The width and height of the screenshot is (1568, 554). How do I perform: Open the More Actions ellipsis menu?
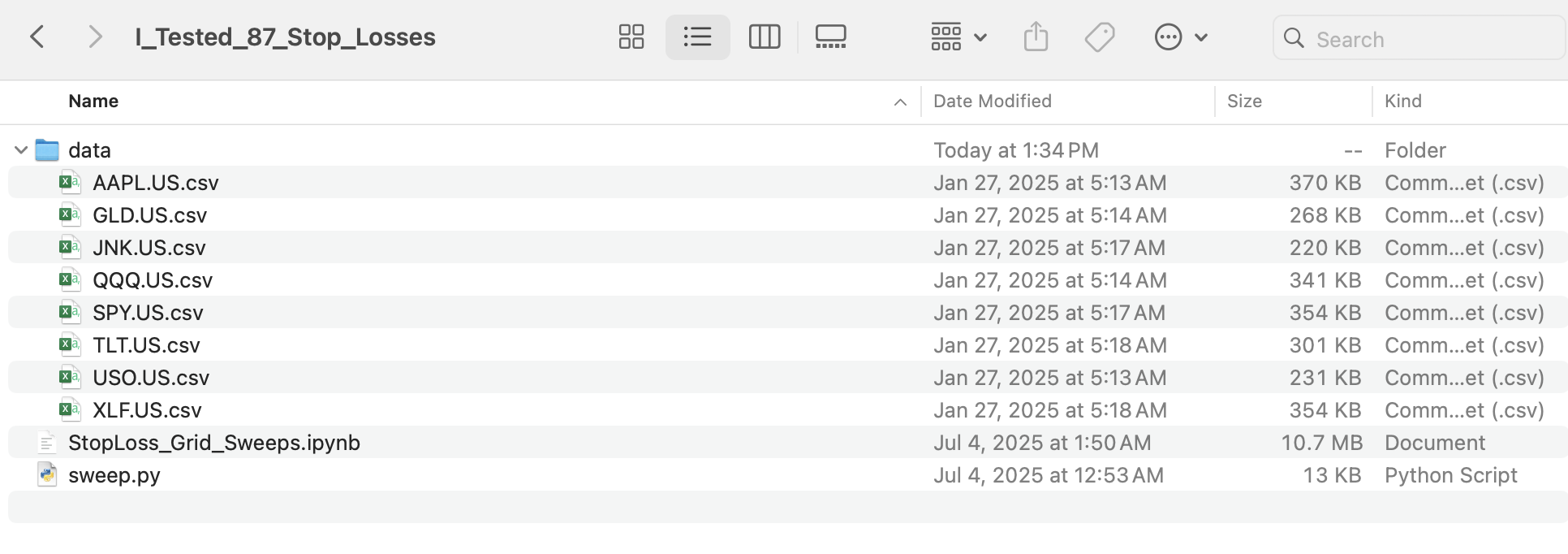click(x=1180, y=37)
